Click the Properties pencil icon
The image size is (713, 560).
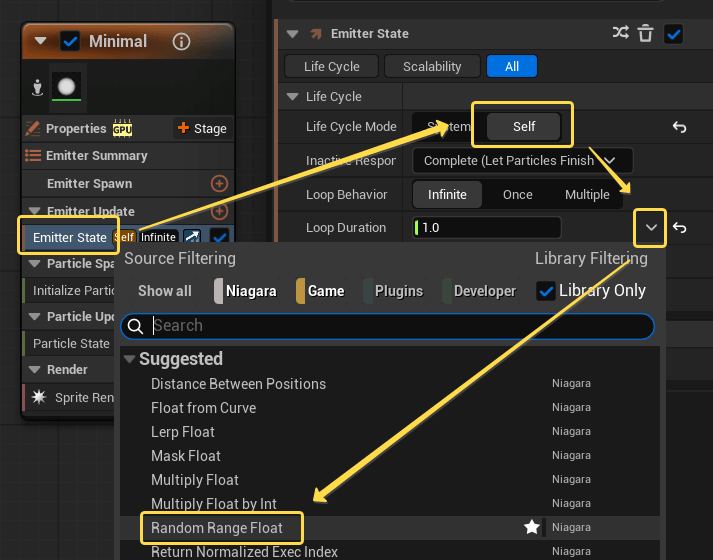pos(33,129)
